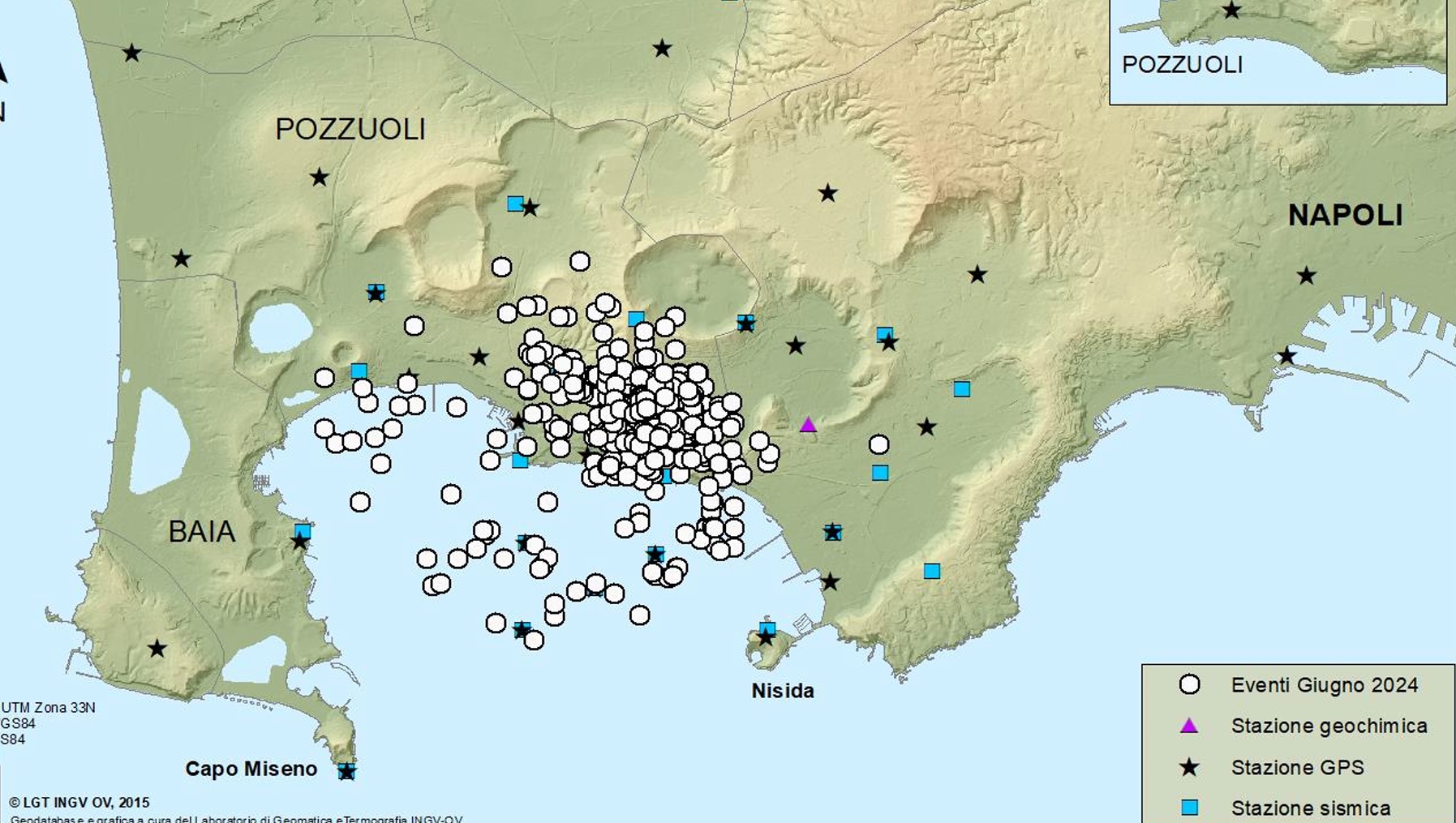Click the large POZZUOLI label on the main map
The height and width of the screenshot is (823, 1456).
(350, 130)
